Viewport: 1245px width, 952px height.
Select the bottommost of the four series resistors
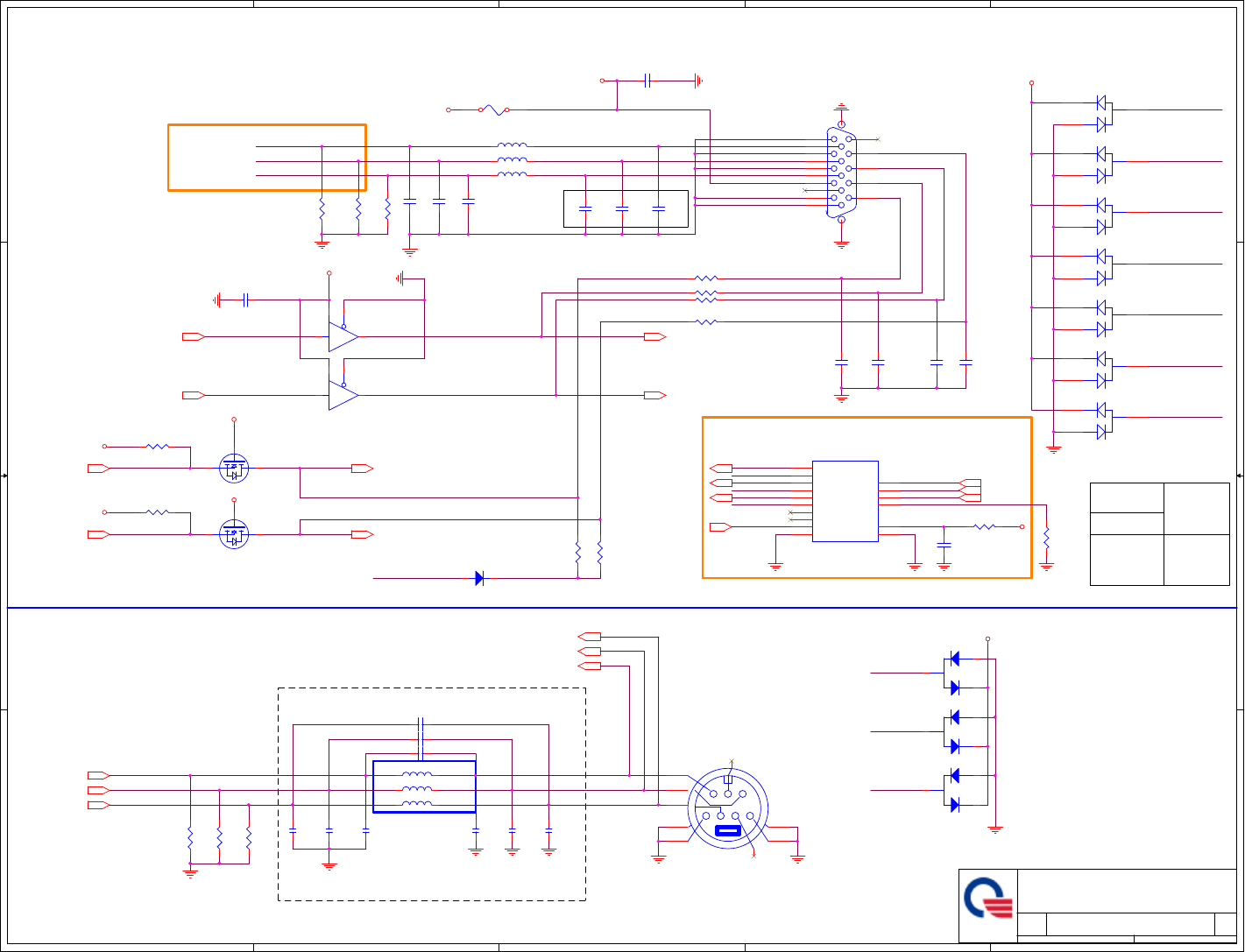pyautogui.click(x=706, y=322)
